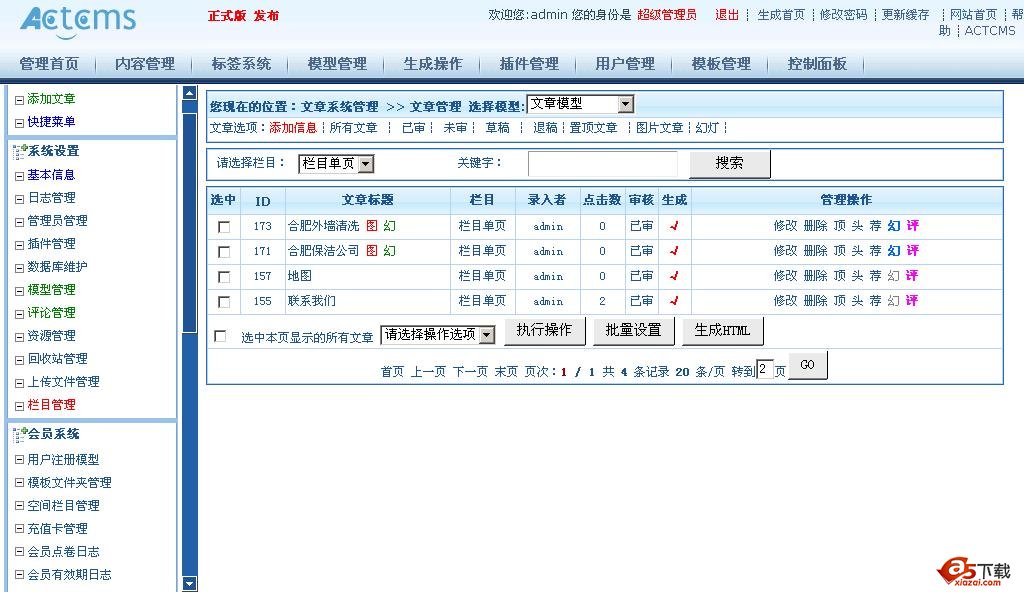Click the 会员系统 tree icon in sidebar
The image size is (1024, 592).
tap(19, 434)
